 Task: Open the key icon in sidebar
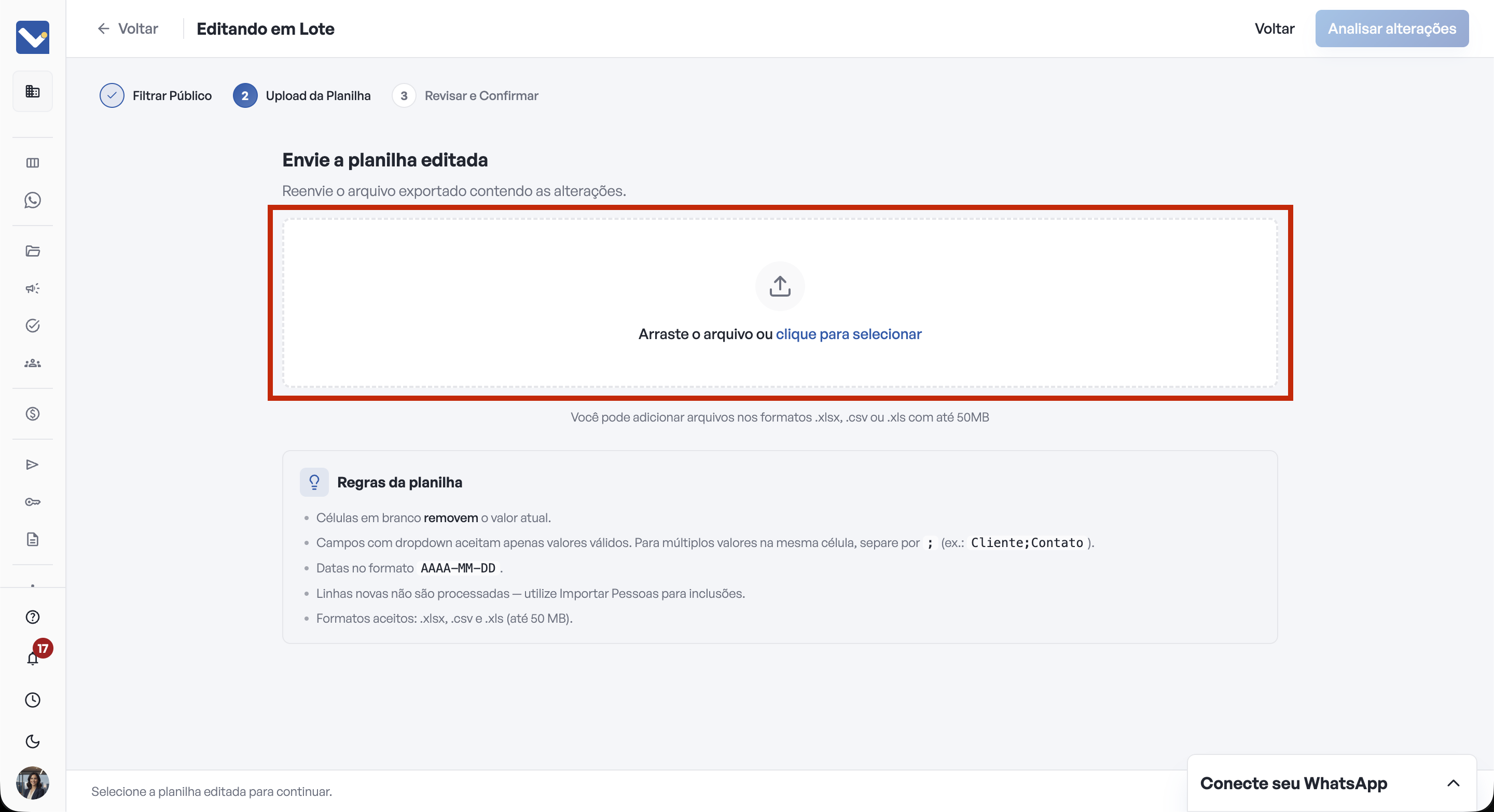point(33,502)
